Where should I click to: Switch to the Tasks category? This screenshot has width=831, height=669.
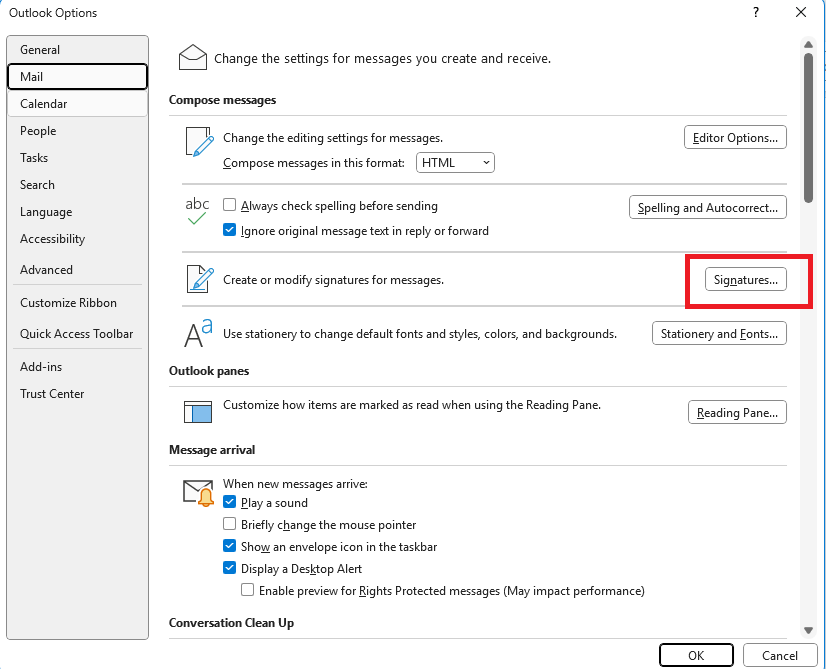(x=77, y=158)
